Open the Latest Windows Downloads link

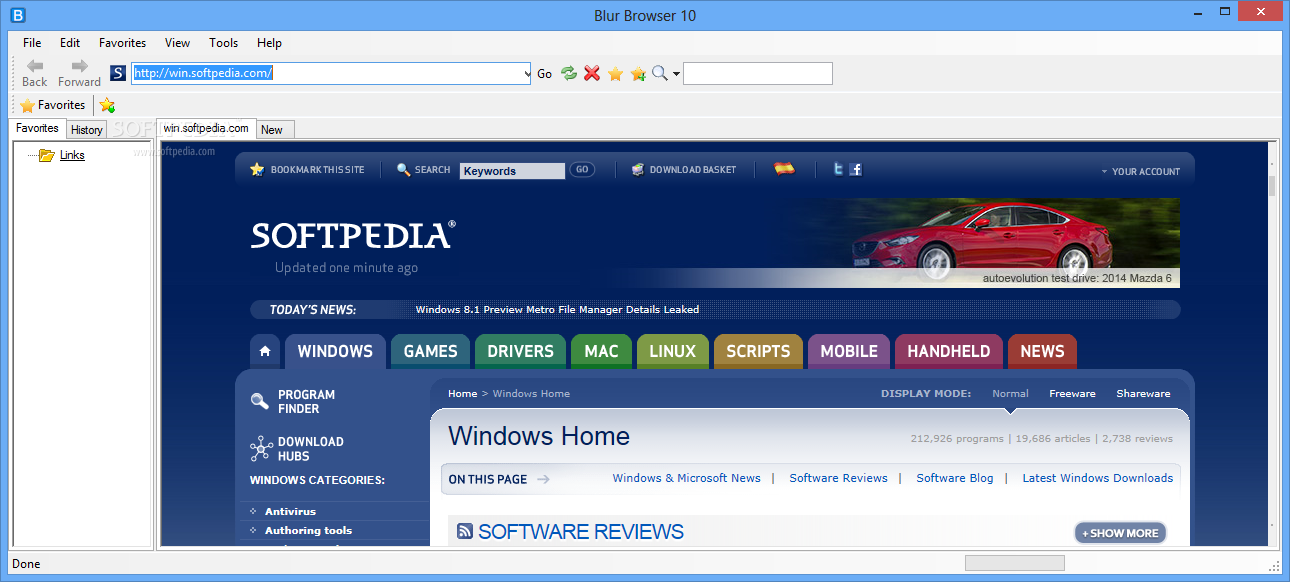coord(1097,478)
